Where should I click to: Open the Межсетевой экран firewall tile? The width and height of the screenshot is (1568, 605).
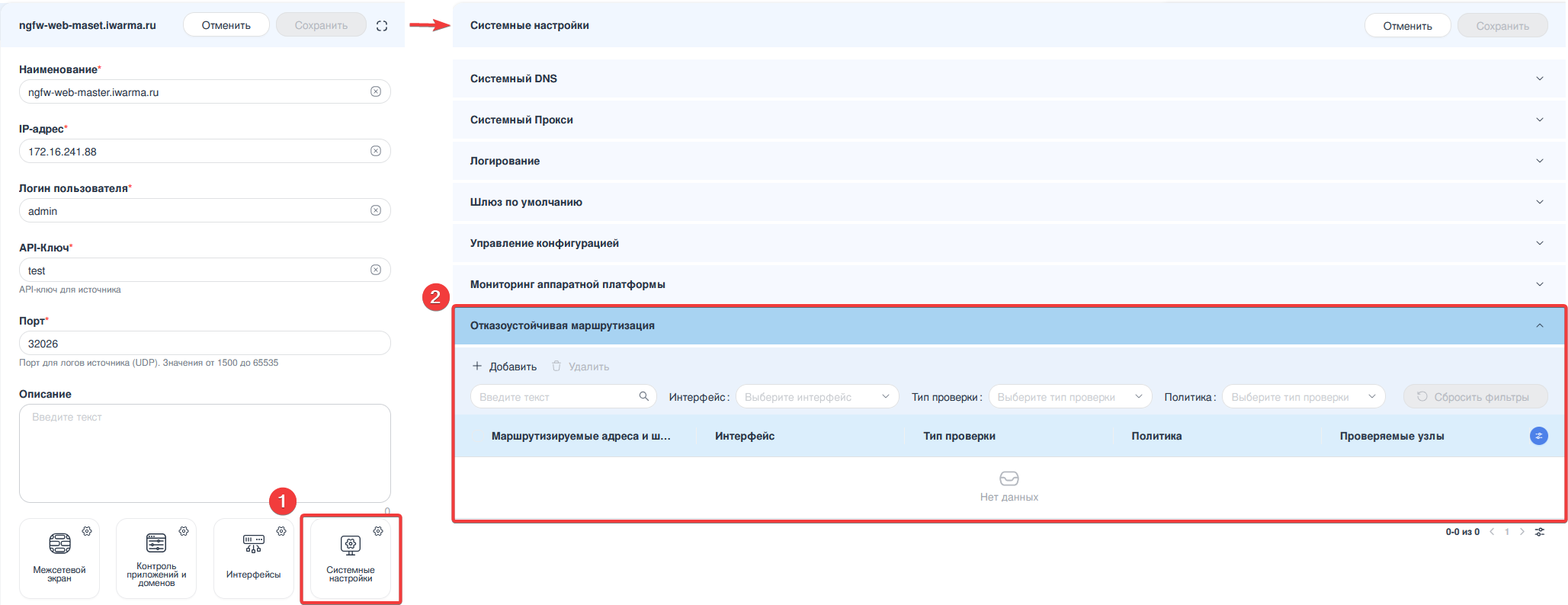[59, 558]
